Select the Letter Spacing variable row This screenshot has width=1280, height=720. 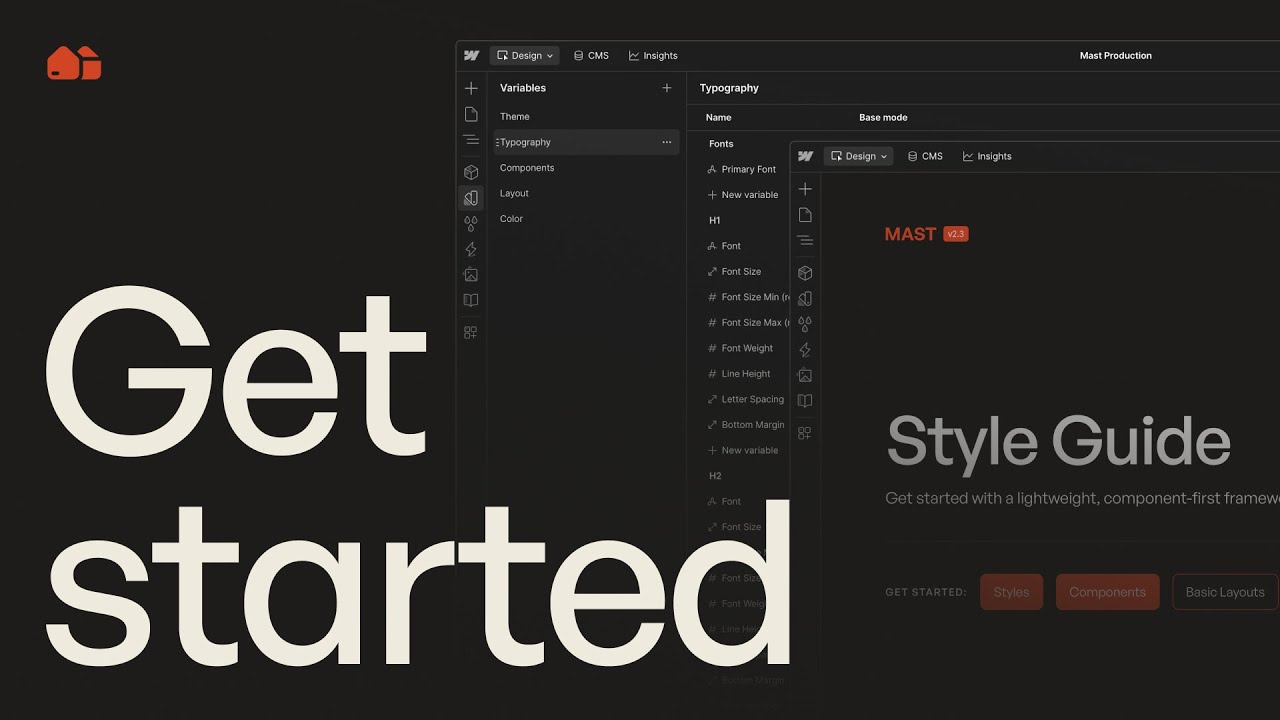(x=745, y=400)
